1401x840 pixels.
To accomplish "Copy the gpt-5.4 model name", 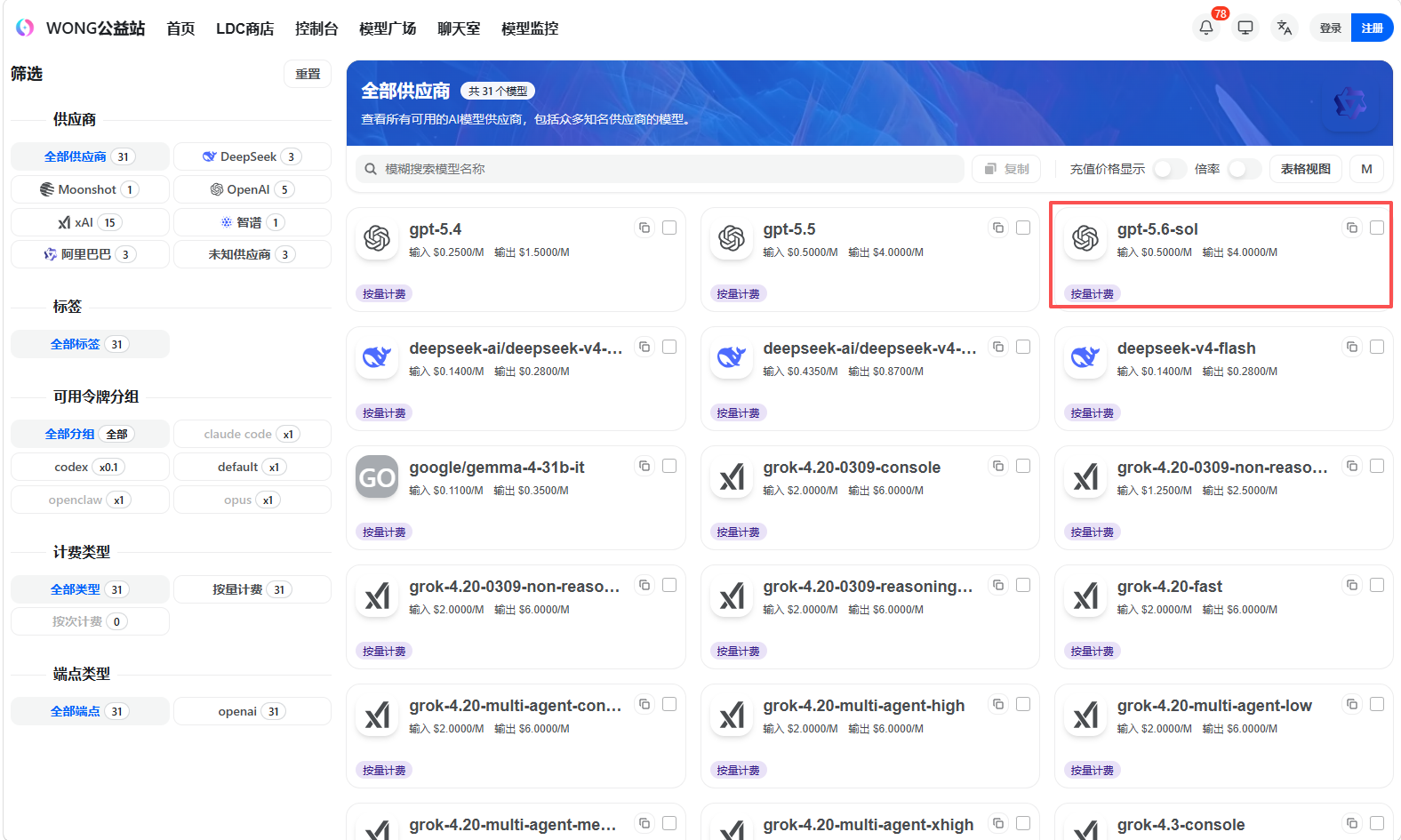I will (644, 228).
